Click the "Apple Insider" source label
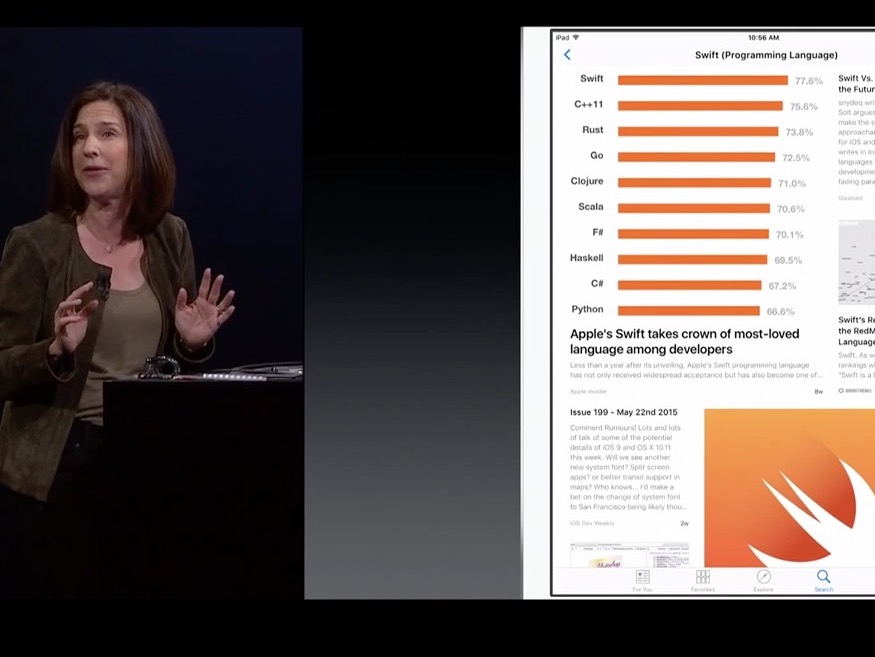The width and height of the screenshot is (875, 657). (x=588, y=391)
